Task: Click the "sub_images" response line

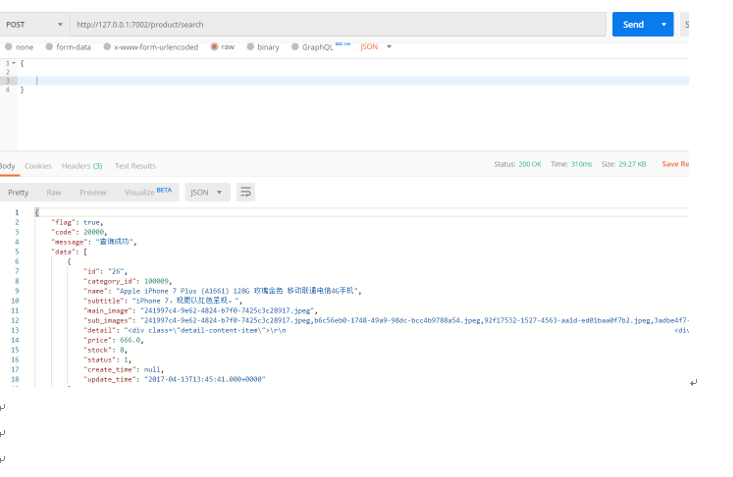Action: pos(386,320)
